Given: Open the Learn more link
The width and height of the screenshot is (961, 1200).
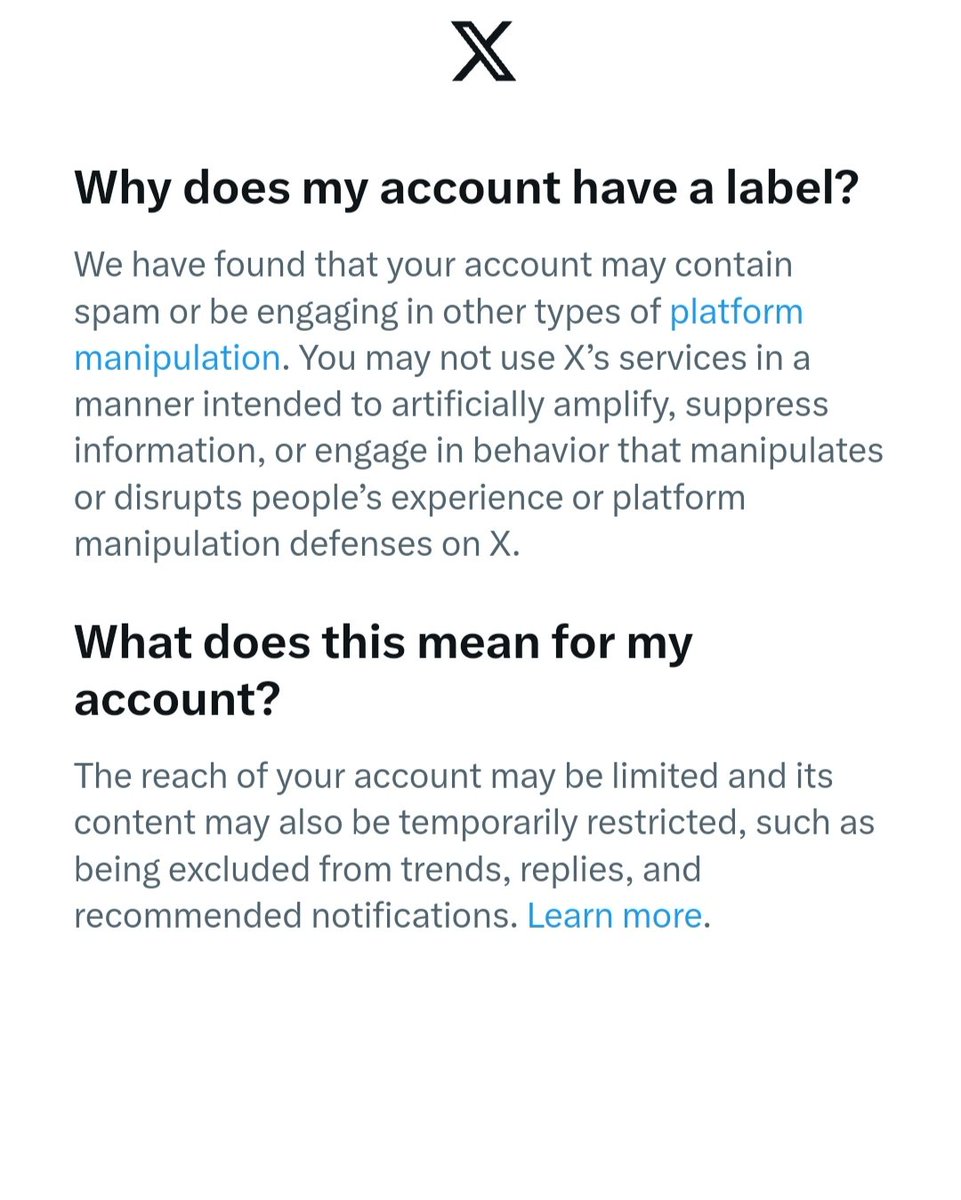Looking at the screenshot, I should tap(614, 915).
